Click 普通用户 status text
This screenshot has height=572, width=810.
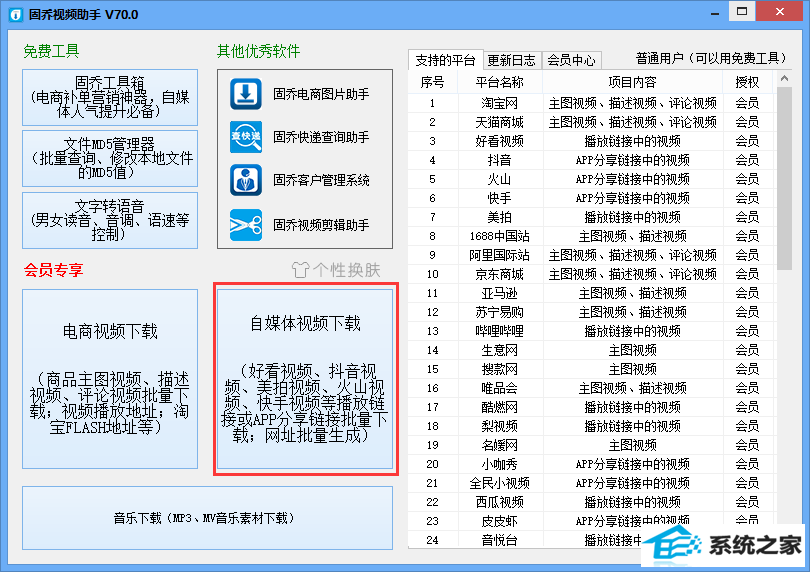pyautogui.click(x=711, y=58)
